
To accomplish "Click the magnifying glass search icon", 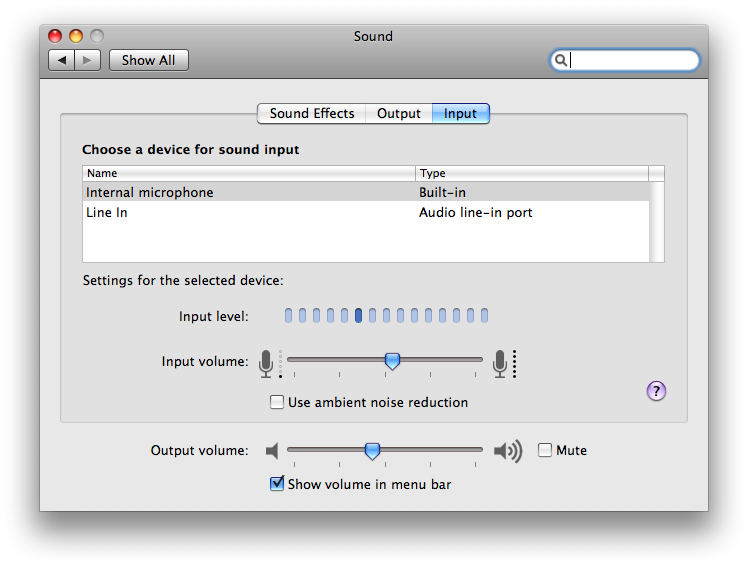I will coord(561,60).
